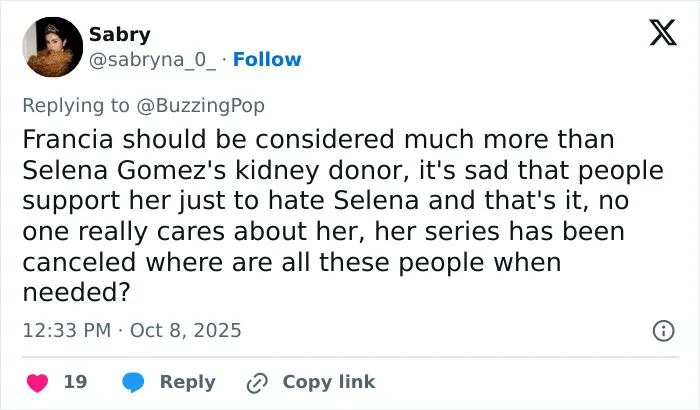Click the tweet line starting 'Francia should'

(318, 139)
